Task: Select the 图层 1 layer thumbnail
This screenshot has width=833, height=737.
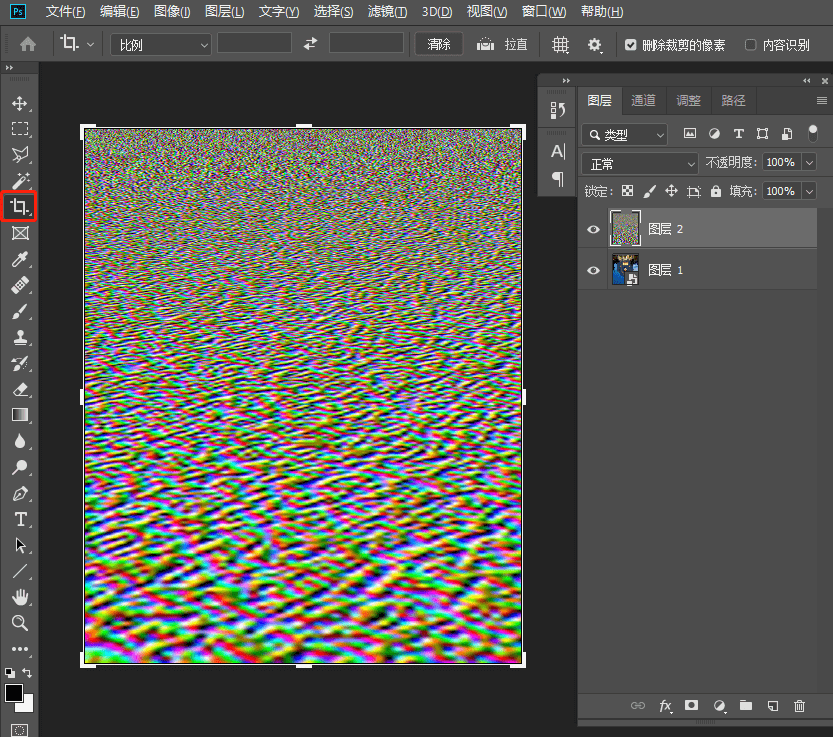Action: [625, 270]
